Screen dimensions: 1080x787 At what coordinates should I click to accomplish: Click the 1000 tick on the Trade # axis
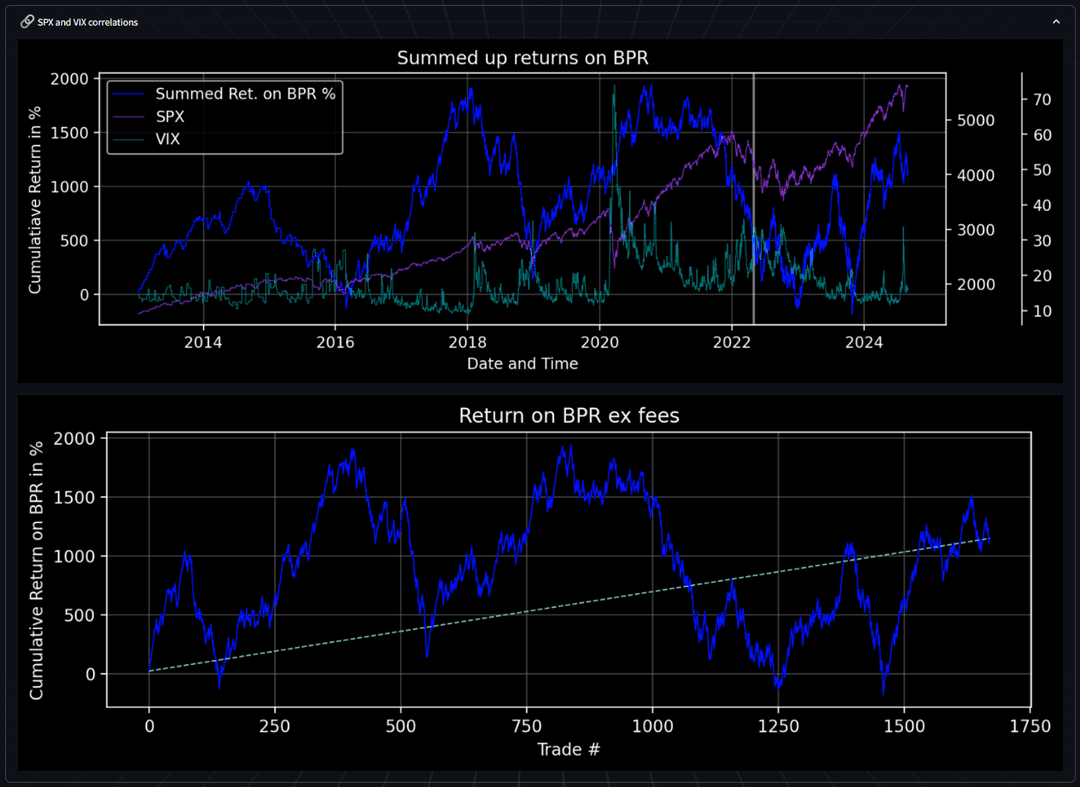(652, 727)
